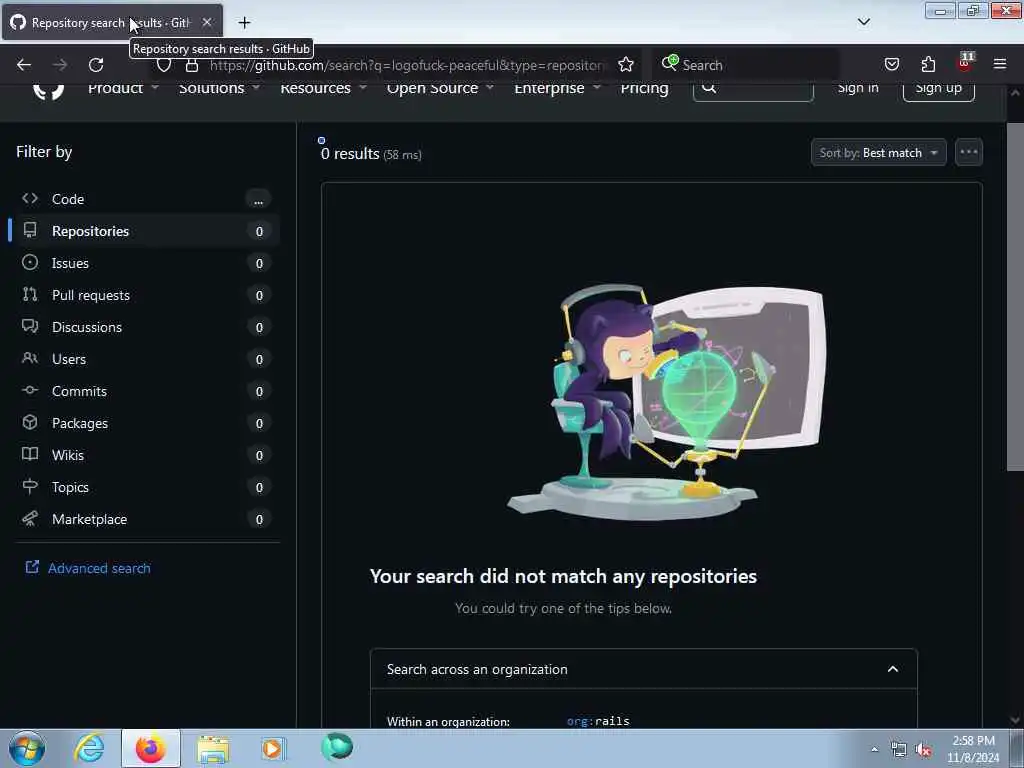Image resolution: width=1024 pixels, height=768 pixels.
Task: Click the page vertical scrollbar thumb
Action: [1015, 296]
